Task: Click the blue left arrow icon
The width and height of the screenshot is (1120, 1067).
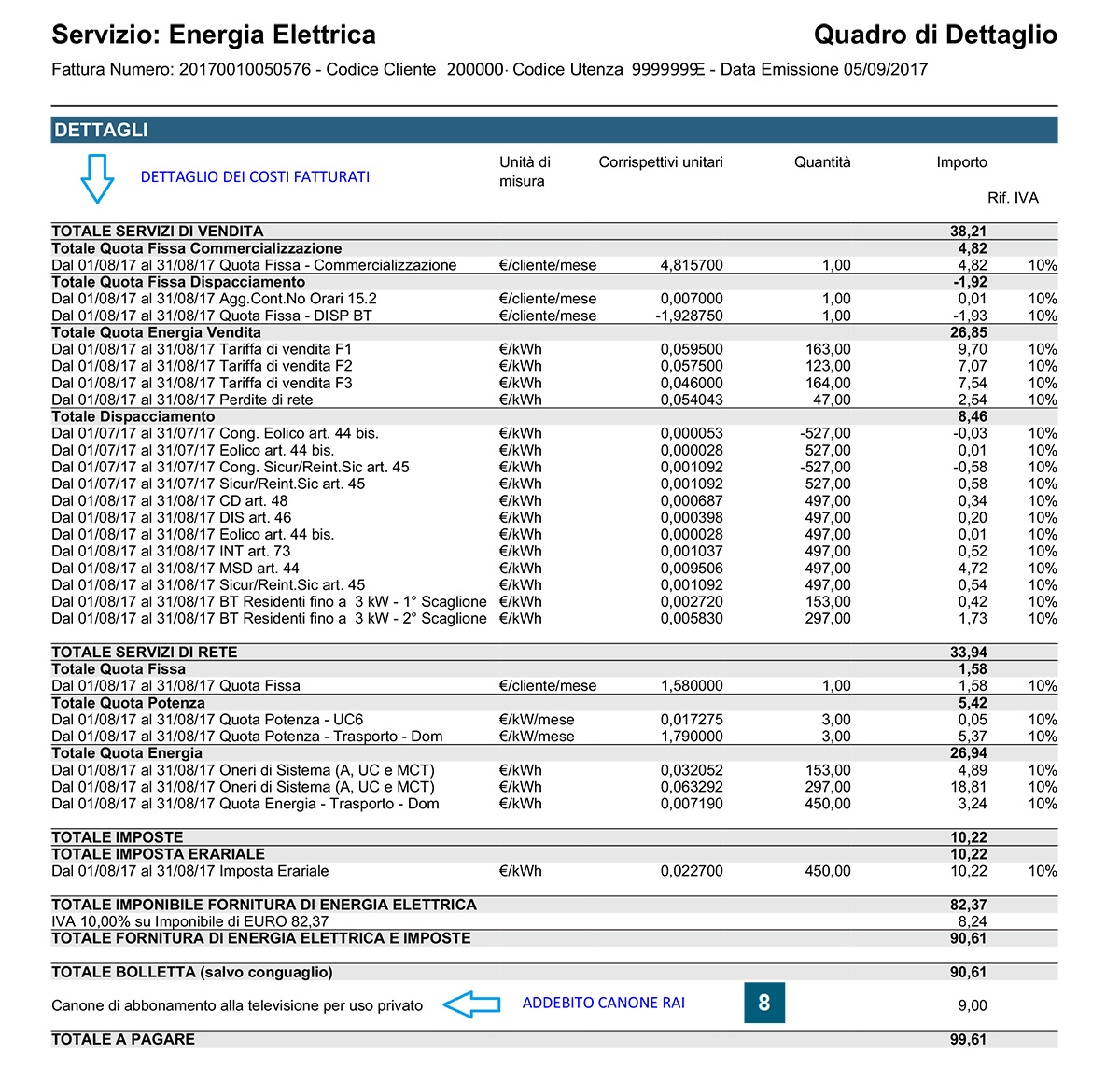Action: click(x=471, y=1004)
